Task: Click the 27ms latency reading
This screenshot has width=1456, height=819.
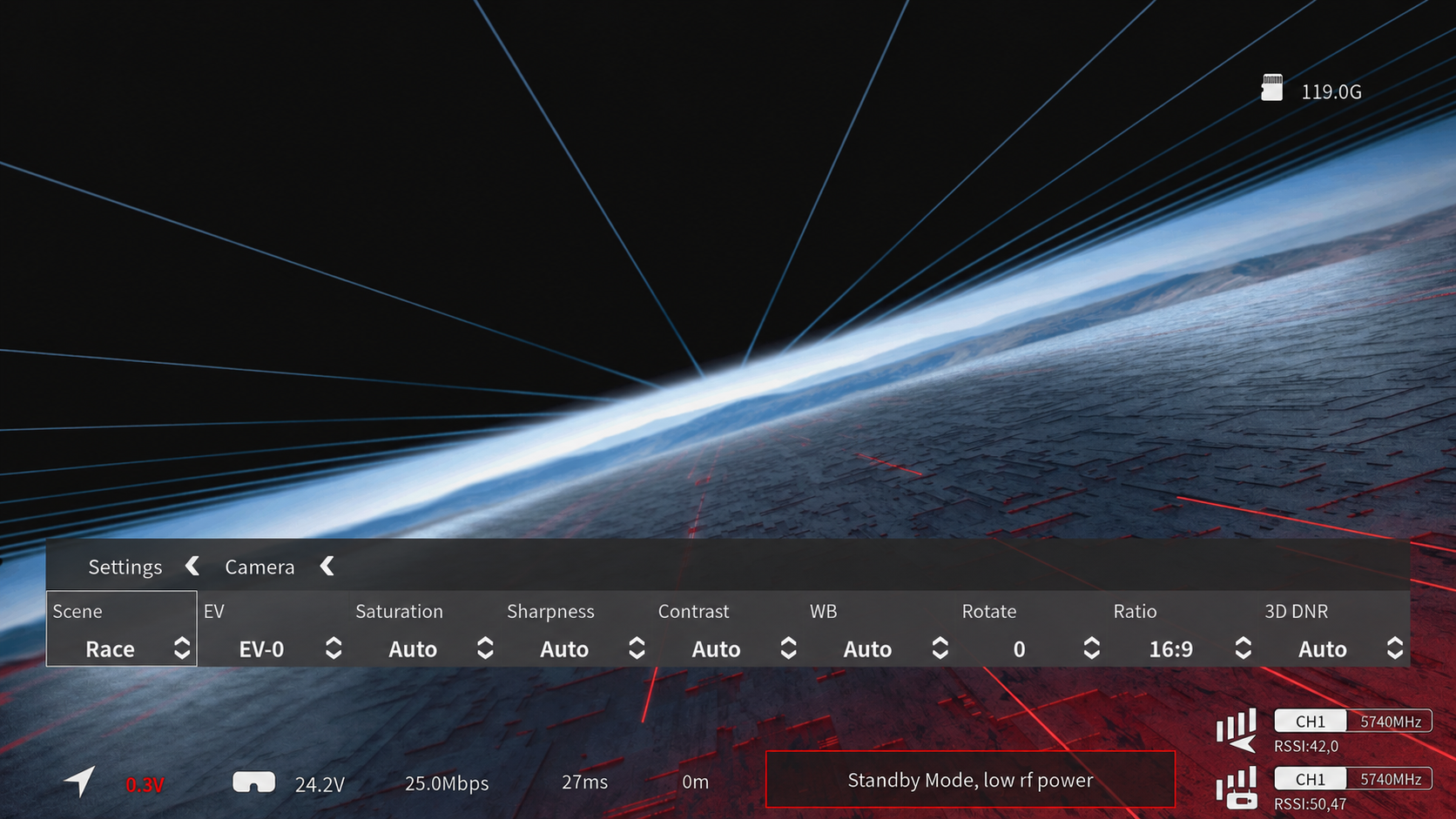Action: [584, 782]
